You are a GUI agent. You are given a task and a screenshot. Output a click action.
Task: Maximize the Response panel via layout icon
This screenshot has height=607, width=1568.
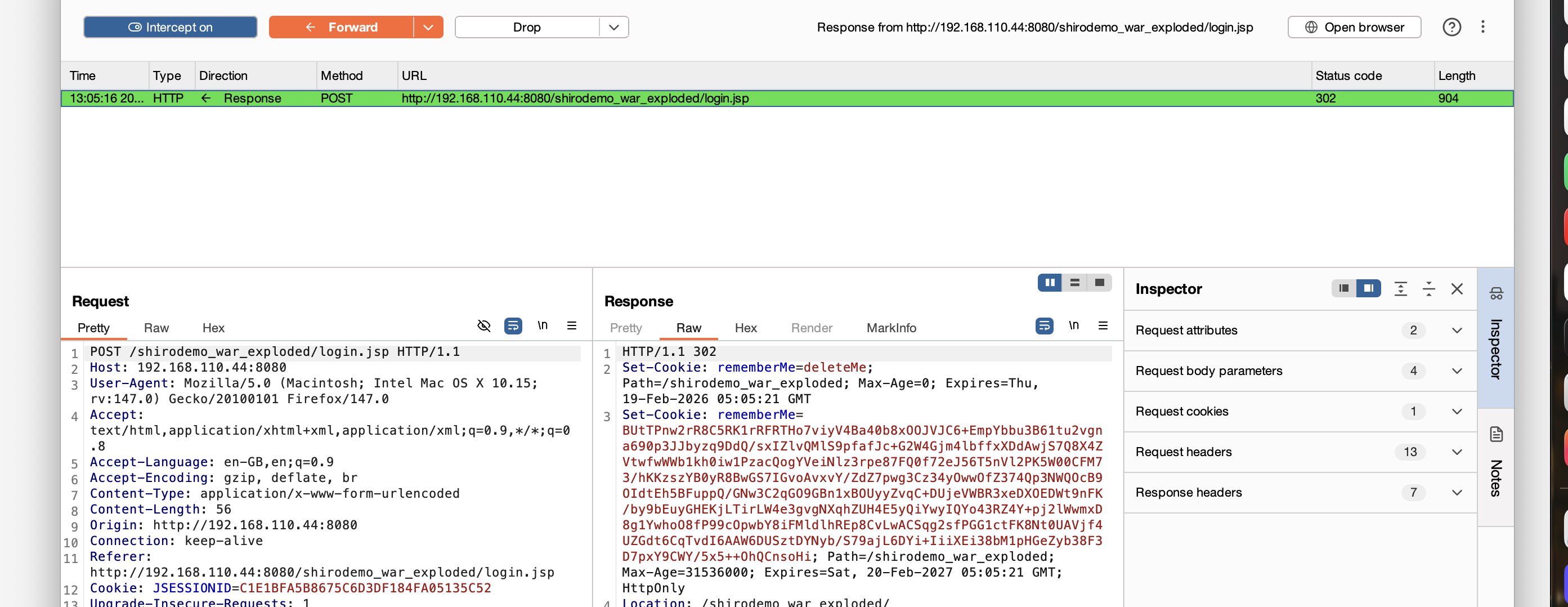[1099, 283]
